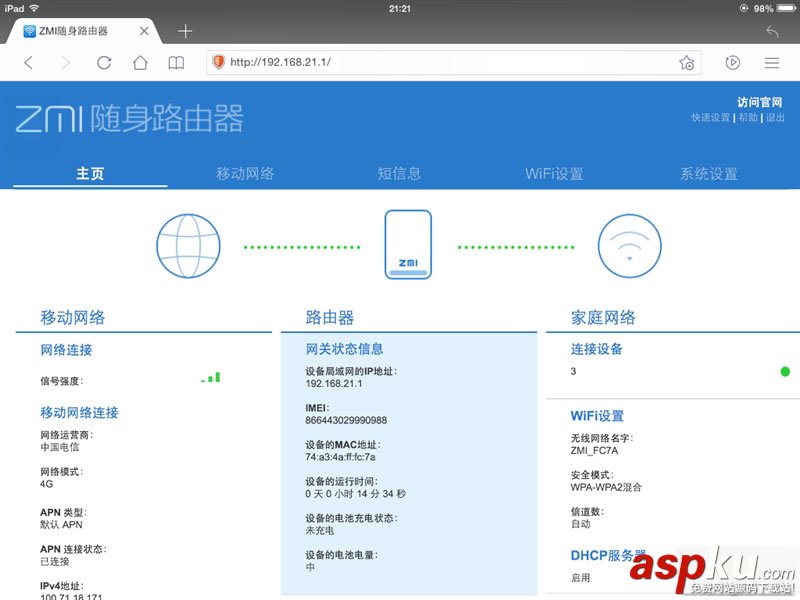Click the signal strength bars indicator
The image size is (800, 600).
[210, 378]
